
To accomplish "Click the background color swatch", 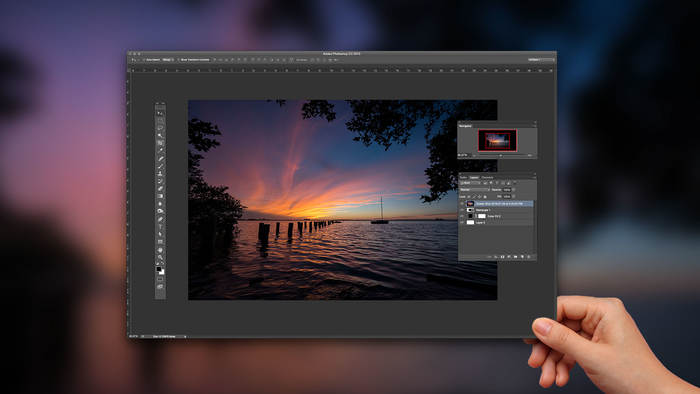I will pyautogui.click(x=162, y=272).
